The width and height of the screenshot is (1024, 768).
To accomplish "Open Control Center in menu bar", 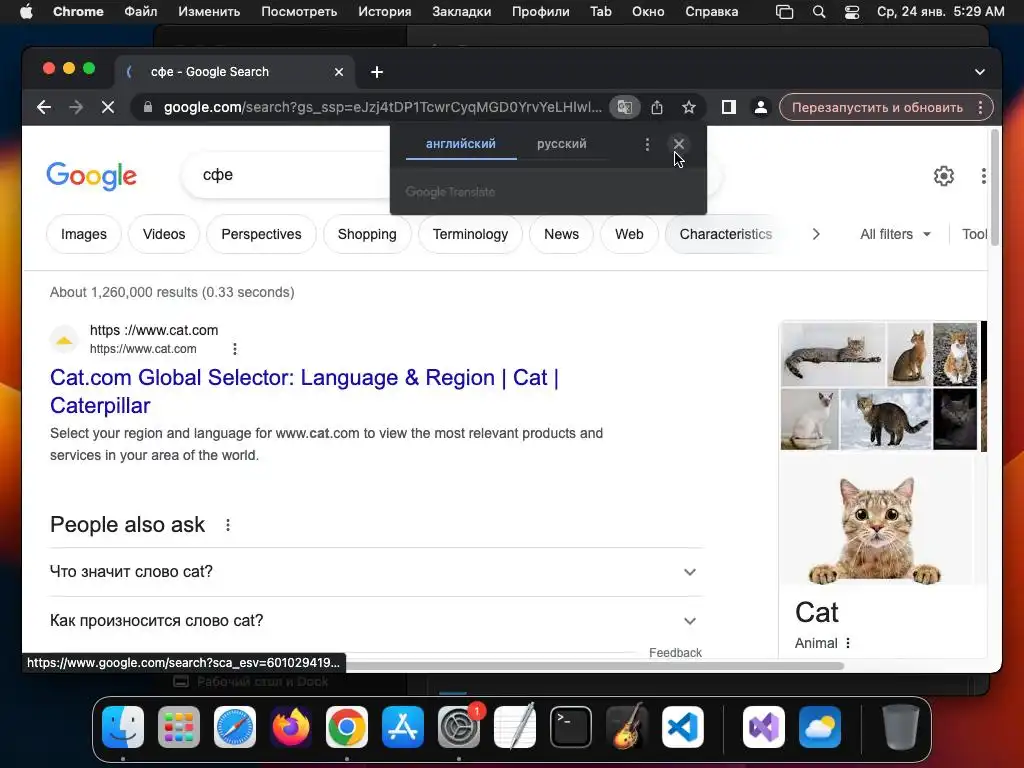I will pos(852,12).
